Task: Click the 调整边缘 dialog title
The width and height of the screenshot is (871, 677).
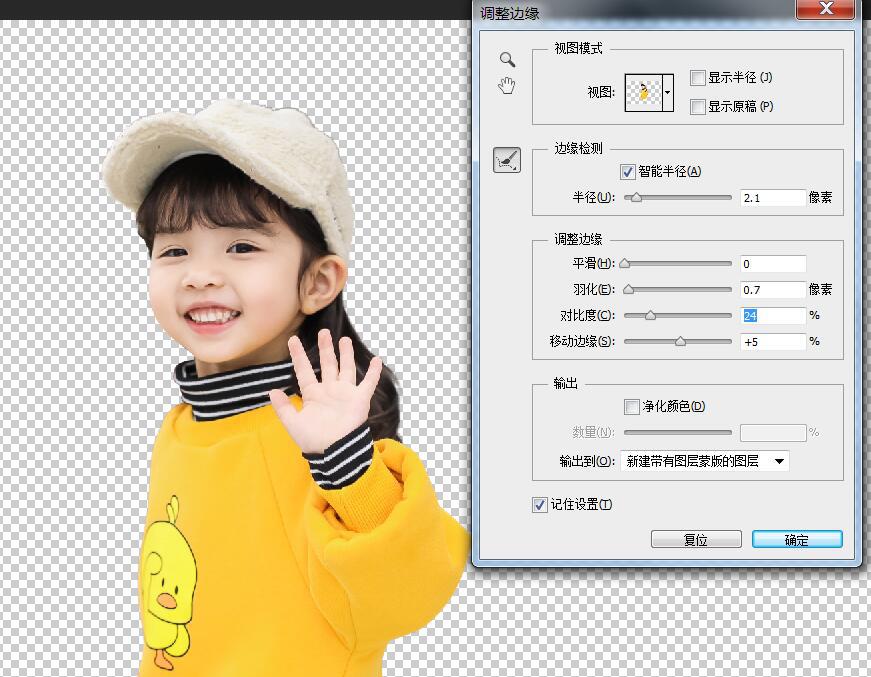Action: pyautogui.click(x=509, y=13)
